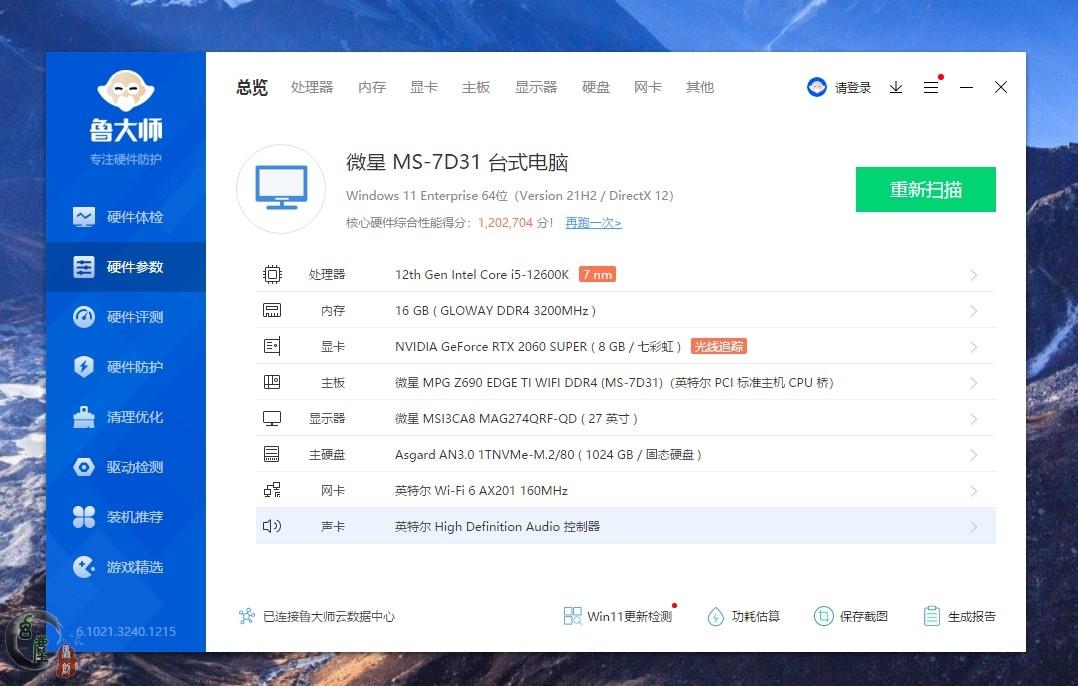Click the download arrow icon in title bar
The image size is (1078, 686).
896,88
